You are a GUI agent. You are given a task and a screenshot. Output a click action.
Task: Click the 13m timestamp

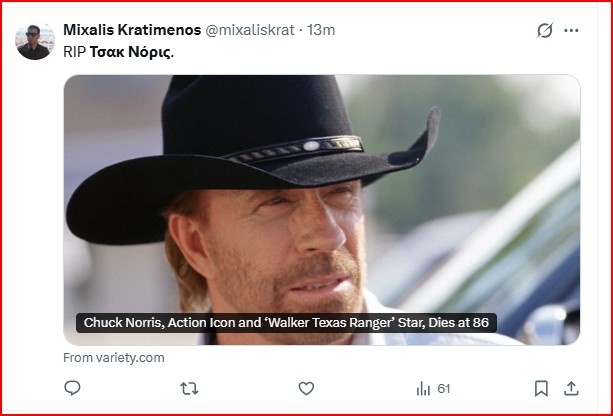[321, 29]
